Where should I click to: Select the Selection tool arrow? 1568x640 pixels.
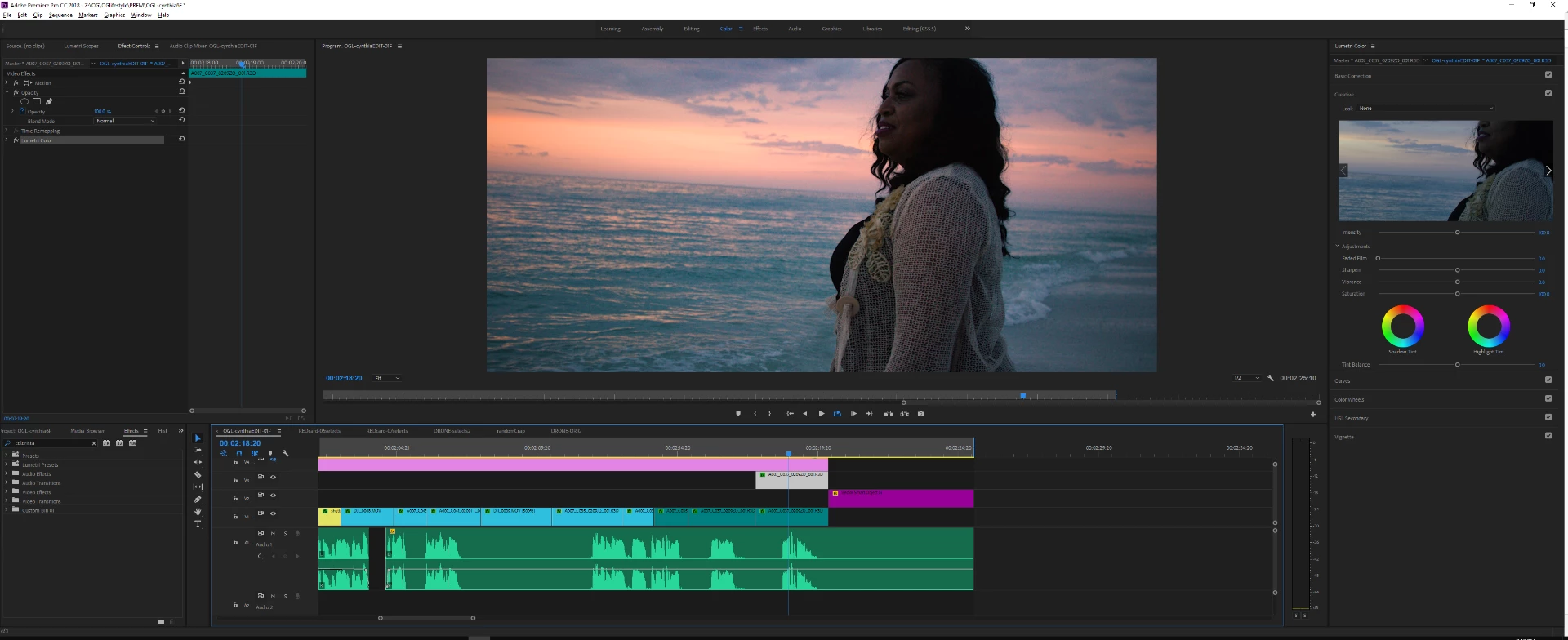click(x=198, y=438)
